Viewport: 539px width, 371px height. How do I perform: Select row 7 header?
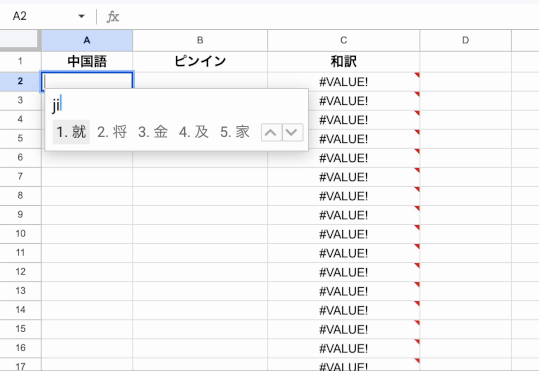pos(20,177)
